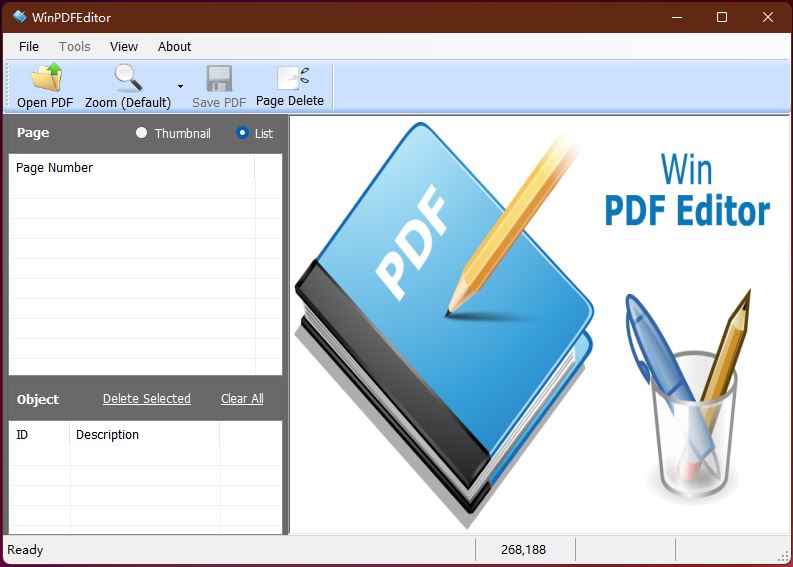Click the Delete Selected link
This screenshot has width=793, height=567.
(x=146, y=399)
